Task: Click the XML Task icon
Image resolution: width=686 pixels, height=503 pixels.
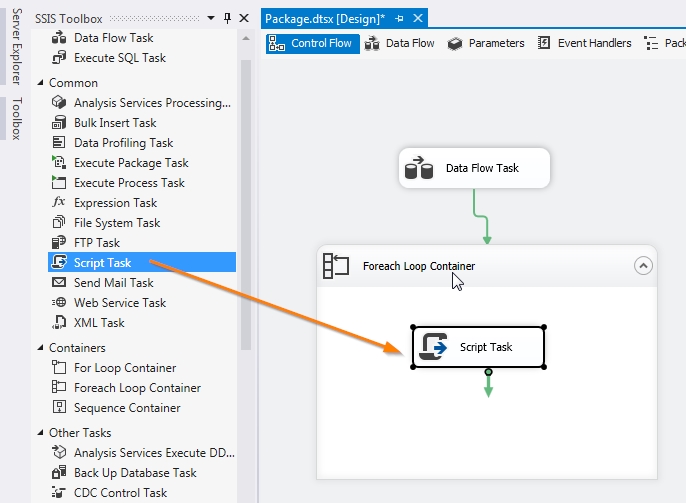Action: [59, 322]
